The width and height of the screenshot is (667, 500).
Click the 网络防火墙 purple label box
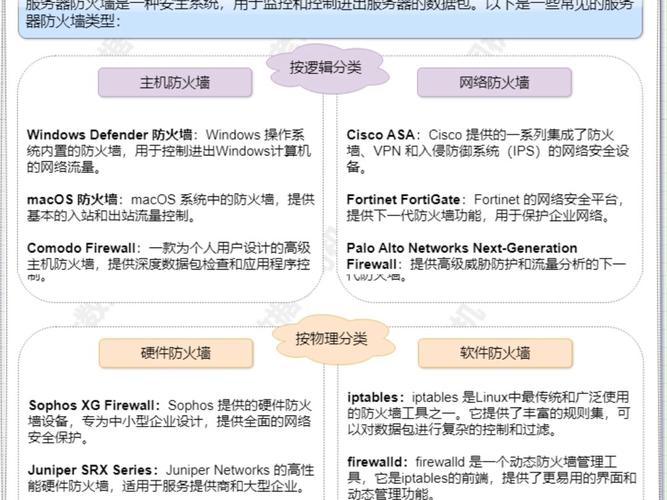click(x=494, y=82)
